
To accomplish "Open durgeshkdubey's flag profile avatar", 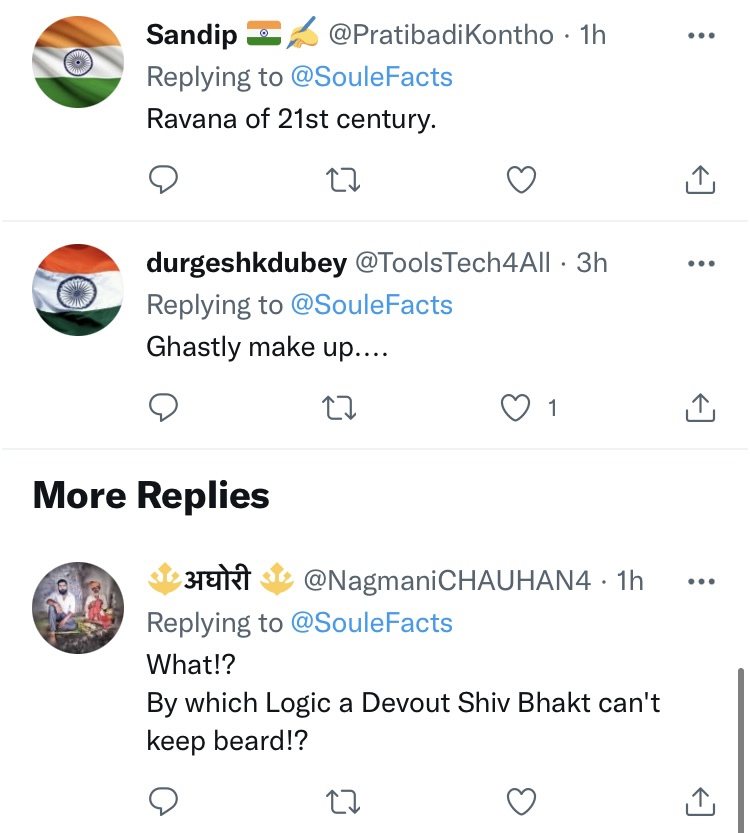I will tap(79, 289).
